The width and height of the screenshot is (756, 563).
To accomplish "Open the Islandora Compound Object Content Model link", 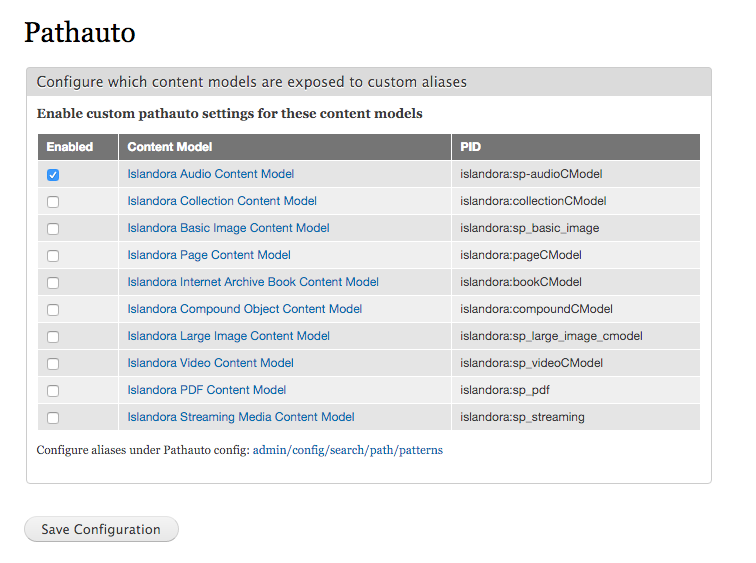I will click(244, 309).
